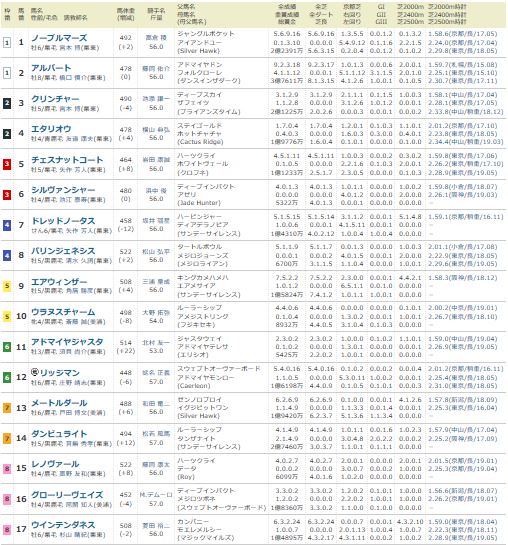
Task: Click red frame 3 icon beside チェスナットコート
Action: (x=7, y=164)
